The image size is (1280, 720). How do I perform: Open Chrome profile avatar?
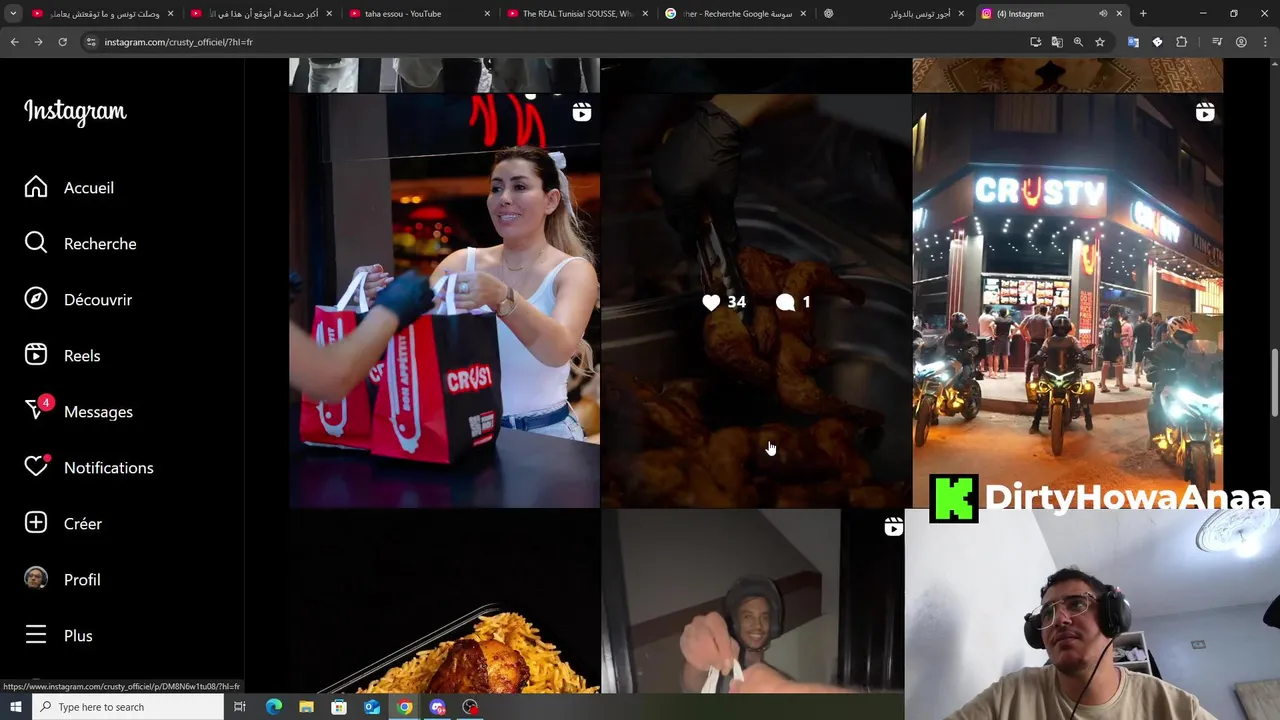(1241, 42)
